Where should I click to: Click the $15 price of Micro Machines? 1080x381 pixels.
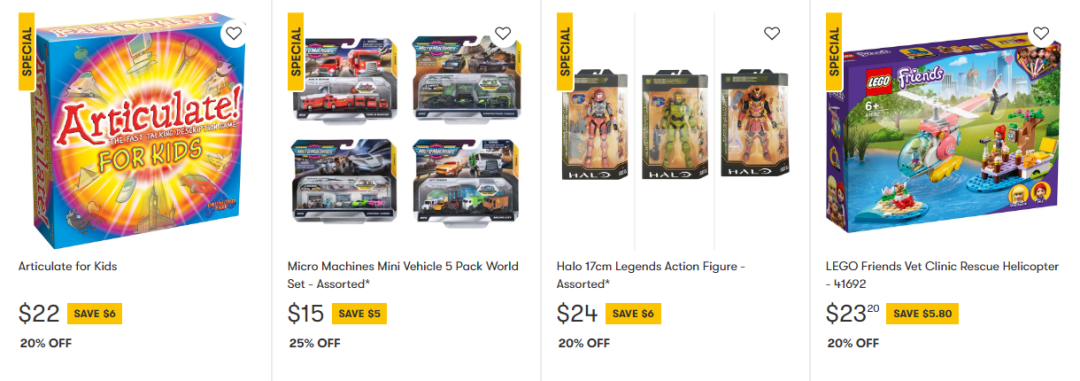306,314
